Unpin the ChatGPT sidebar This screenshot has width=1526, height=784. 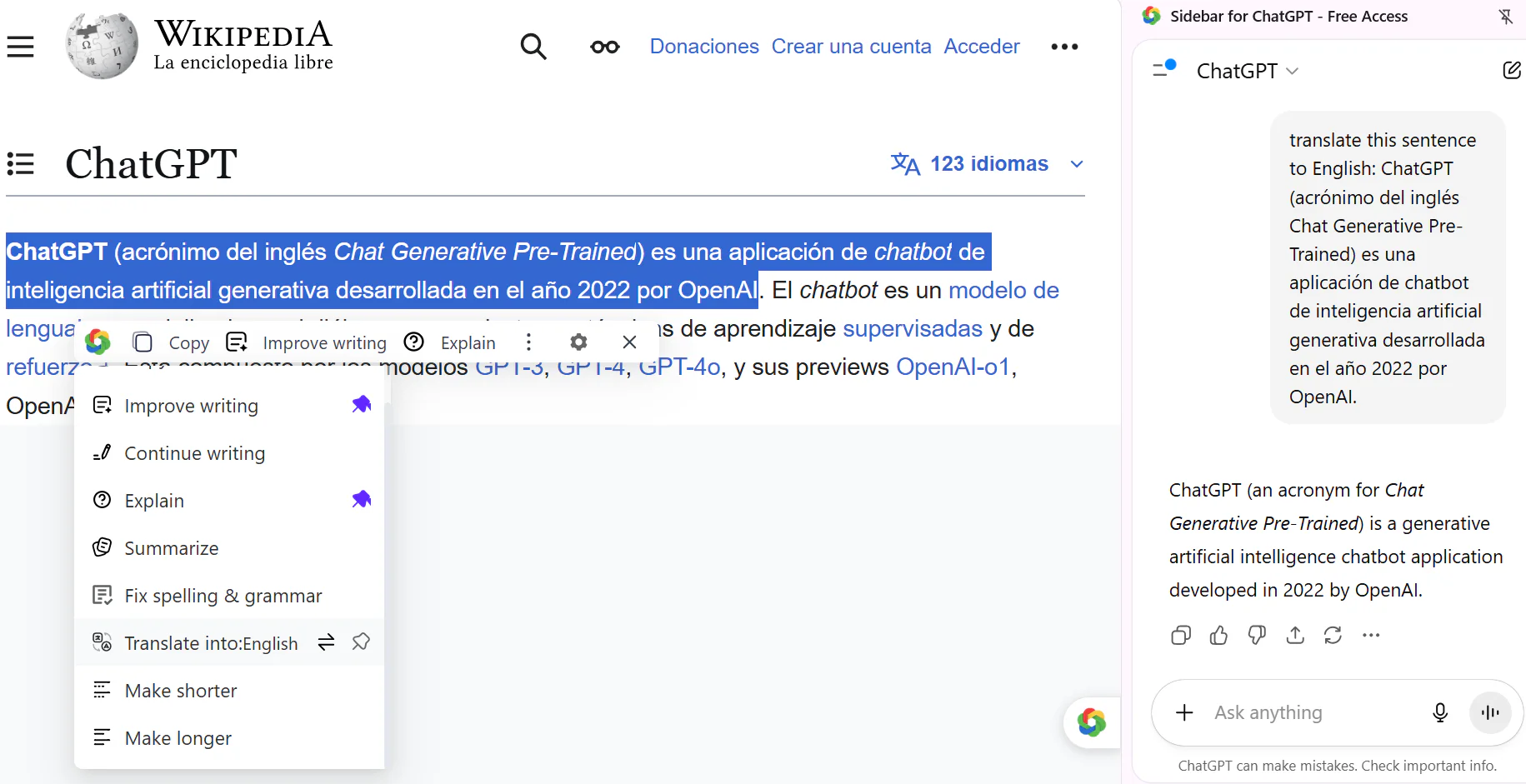click(1507, 16)
